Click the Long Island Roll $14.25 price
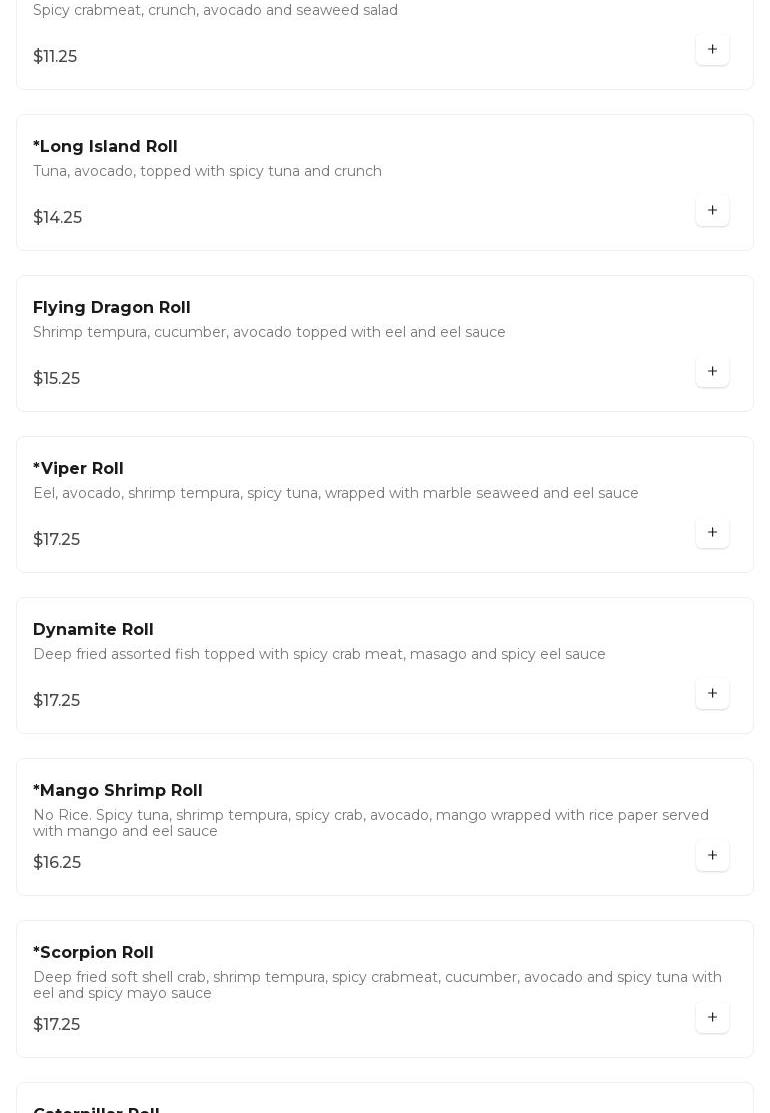 pos(57,218)
